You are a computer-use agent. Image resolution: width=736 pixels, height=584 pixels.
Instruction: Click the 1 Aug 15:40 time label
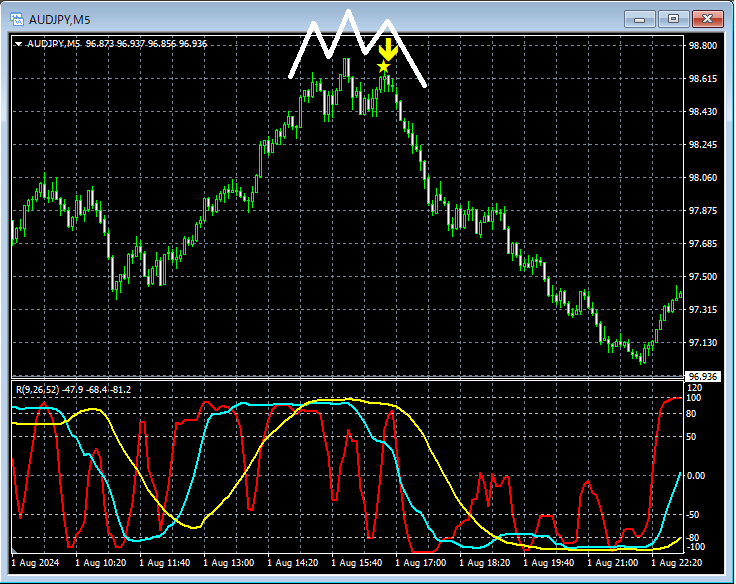coord(356,562)
